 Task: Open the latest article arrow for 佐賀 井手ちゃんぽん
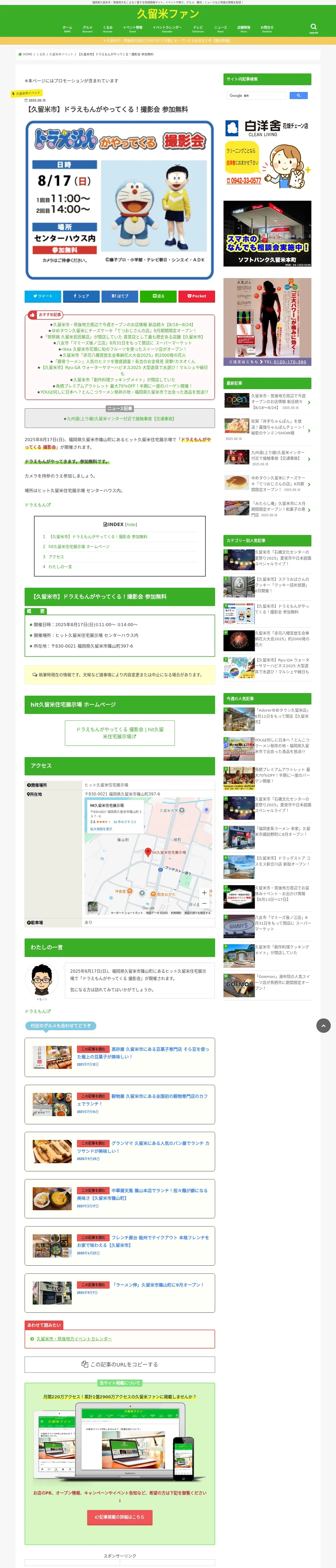(x=309, y=431)
